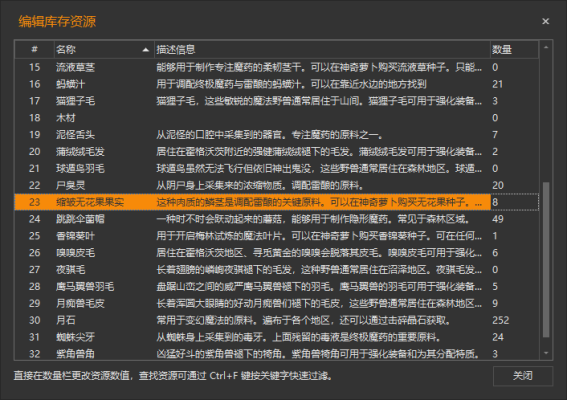Edit quantity 8 of highlighted row 23

coord(514,202)
